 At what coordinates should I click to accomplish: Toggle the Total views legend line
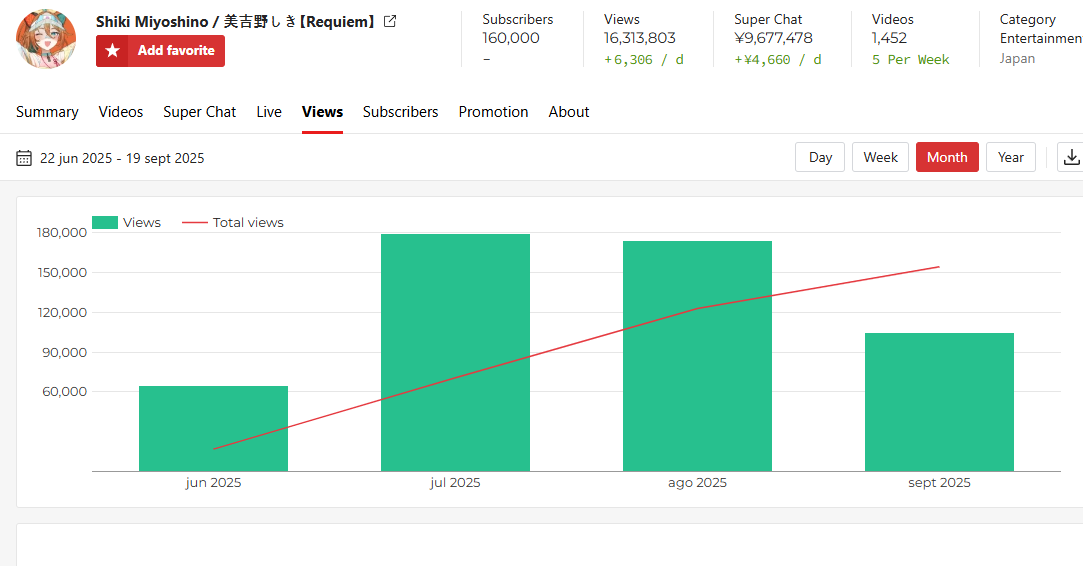[x=233, y=223]
